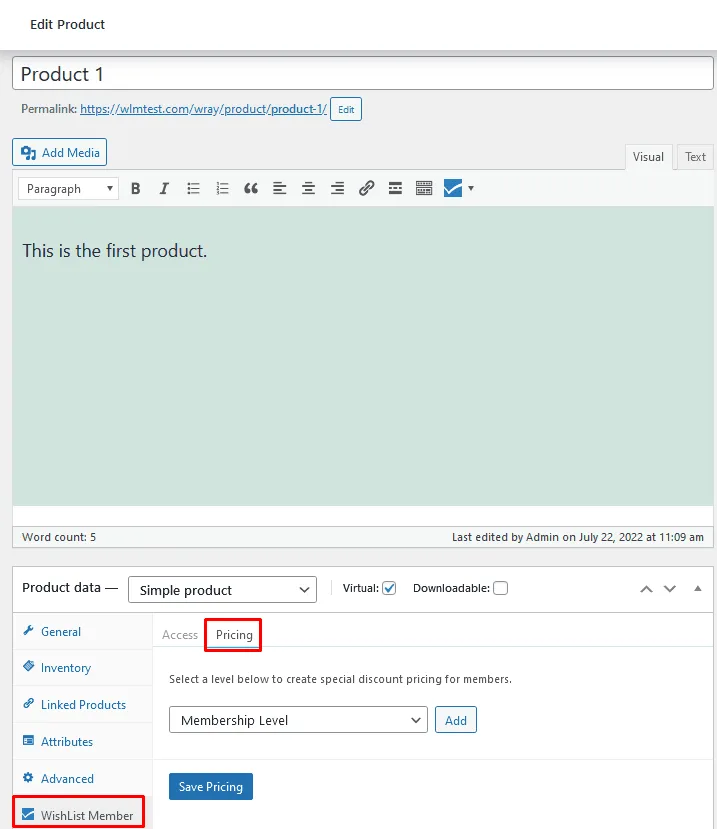
Task: Insert or edit a link
Action: [366, 188]
